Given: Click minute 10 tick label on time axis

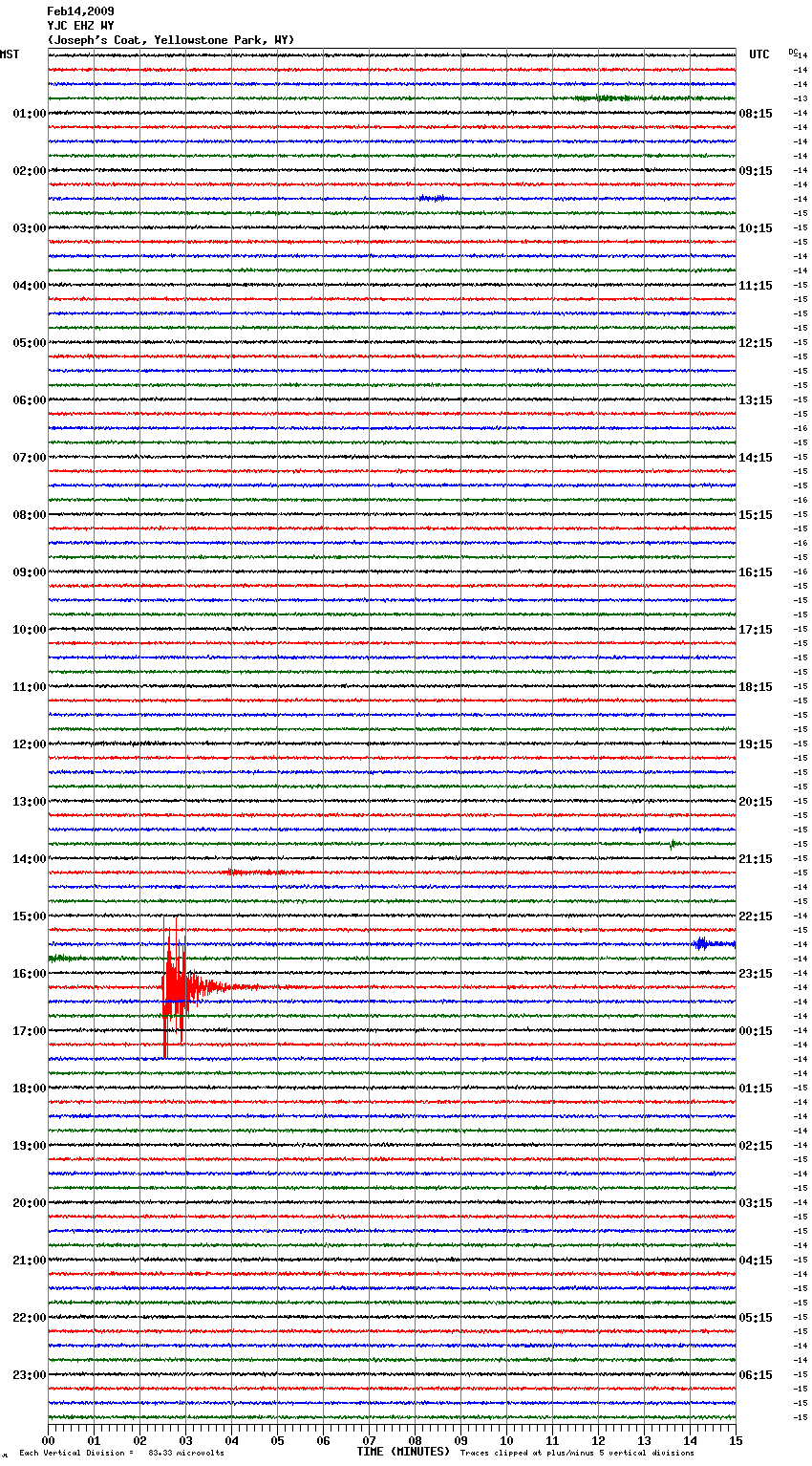Looking at the screenshot, I should coord(506,1440).
